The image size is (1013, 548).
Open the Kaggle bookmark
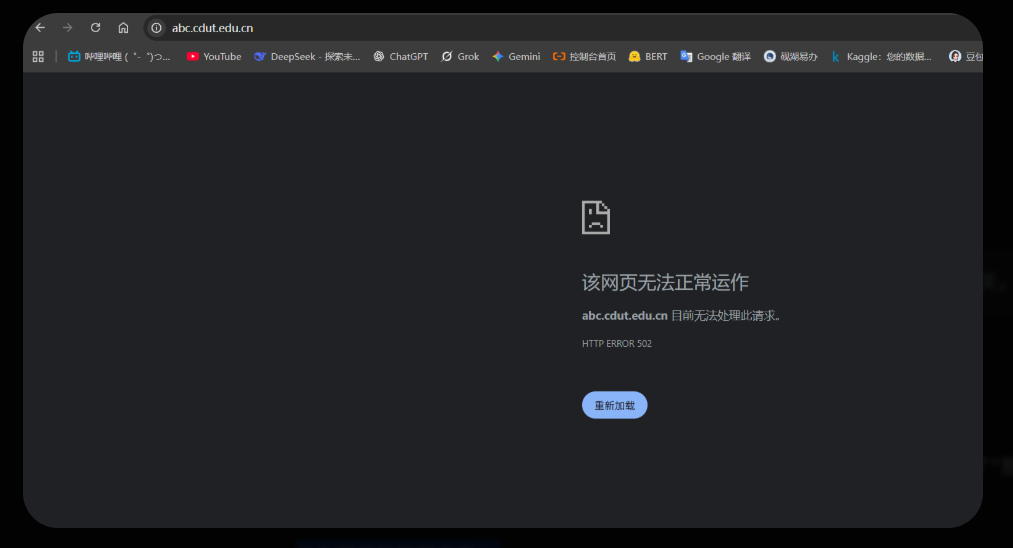pyautogui.click(x=881, y=57)
